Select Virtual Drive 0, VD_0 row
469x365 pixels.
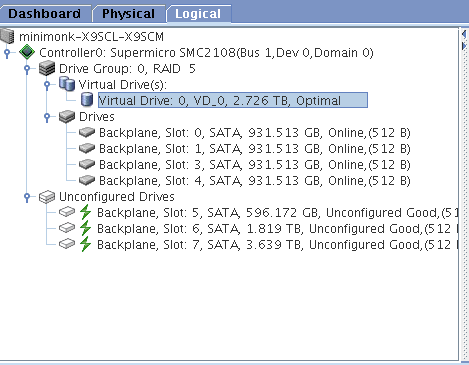[233, 100]
